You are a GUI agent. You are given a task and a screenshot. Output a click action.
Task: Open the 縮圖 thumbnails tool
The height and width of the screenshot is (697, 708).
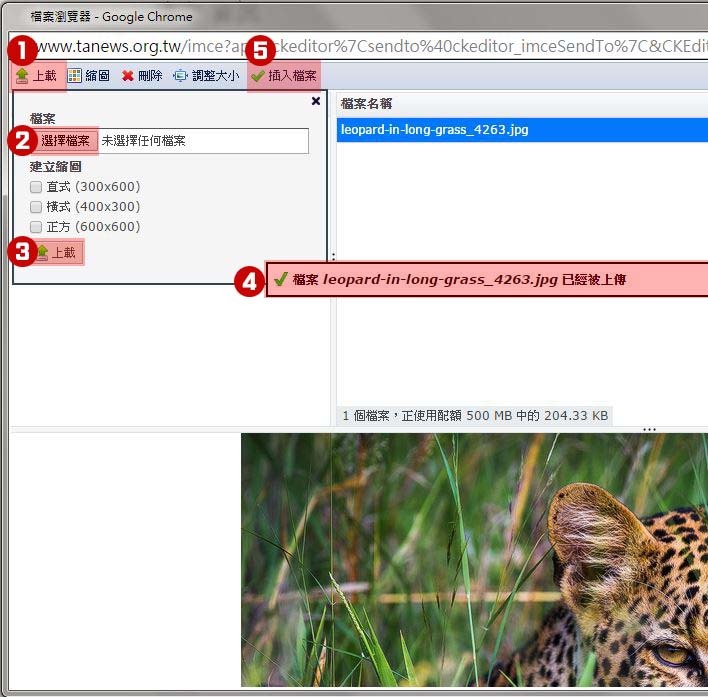click(88, 76)
